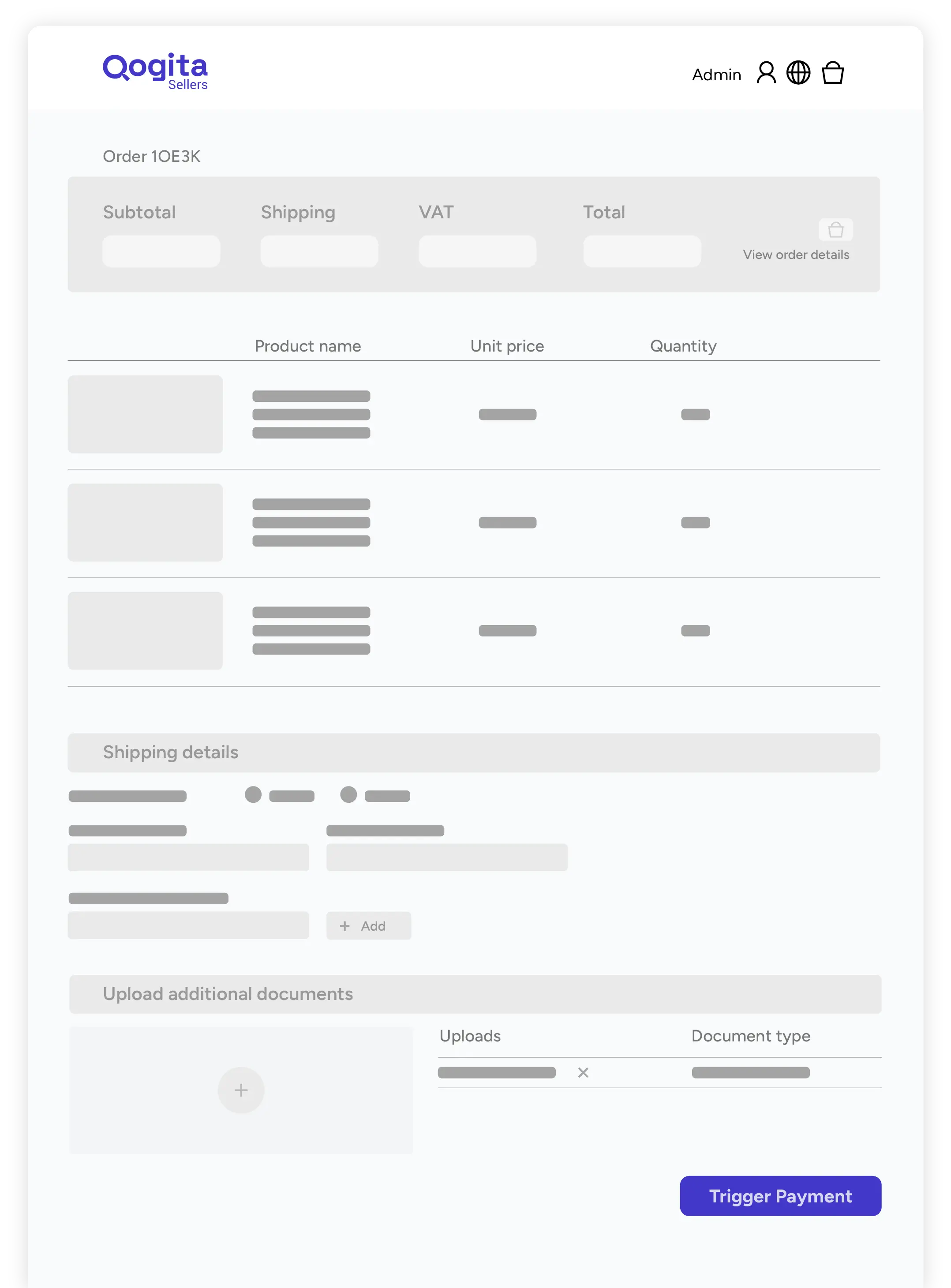951x1288 pixels.
Task: Click the Document type column header
Action: coord(751,1036)
